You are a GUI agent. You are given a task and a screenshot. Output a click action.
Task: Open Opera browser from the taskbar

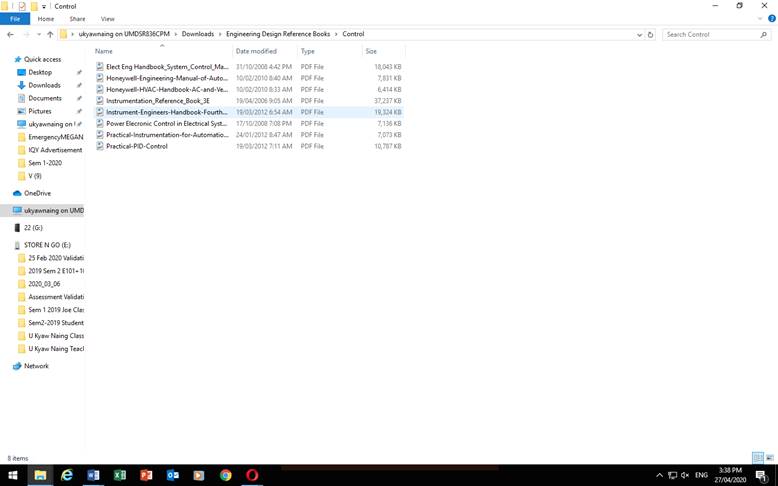click(252, 475)
